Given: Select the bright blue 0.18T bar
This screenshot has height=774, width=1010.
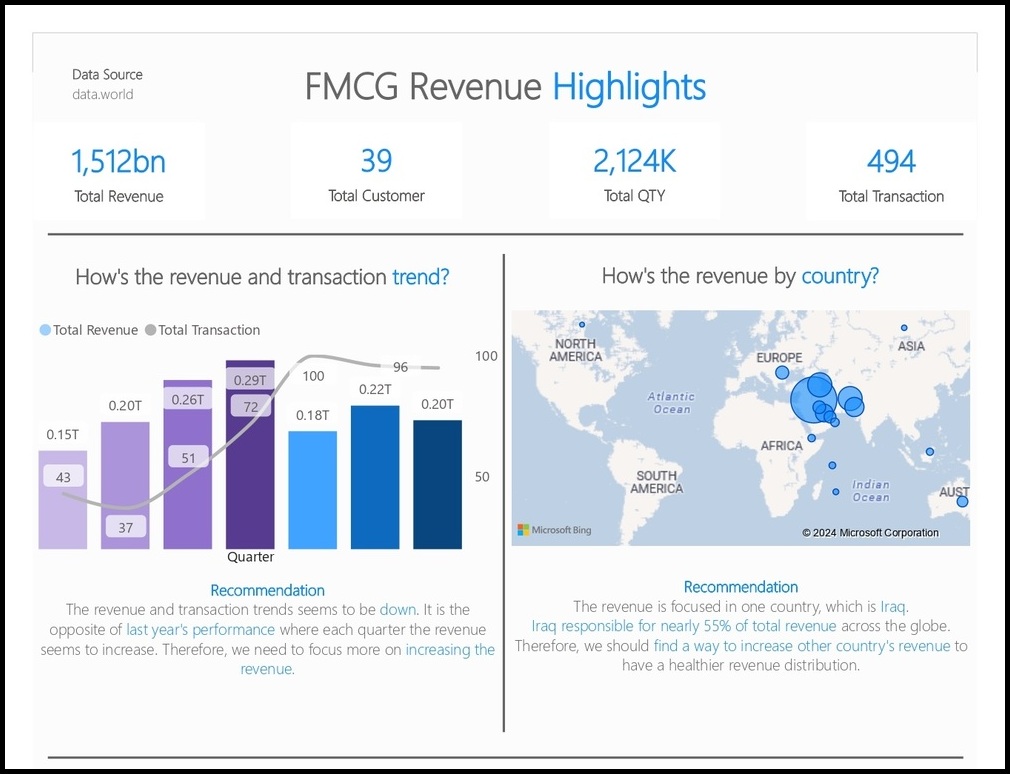Looking at the screenshot, I should (312, 490).
